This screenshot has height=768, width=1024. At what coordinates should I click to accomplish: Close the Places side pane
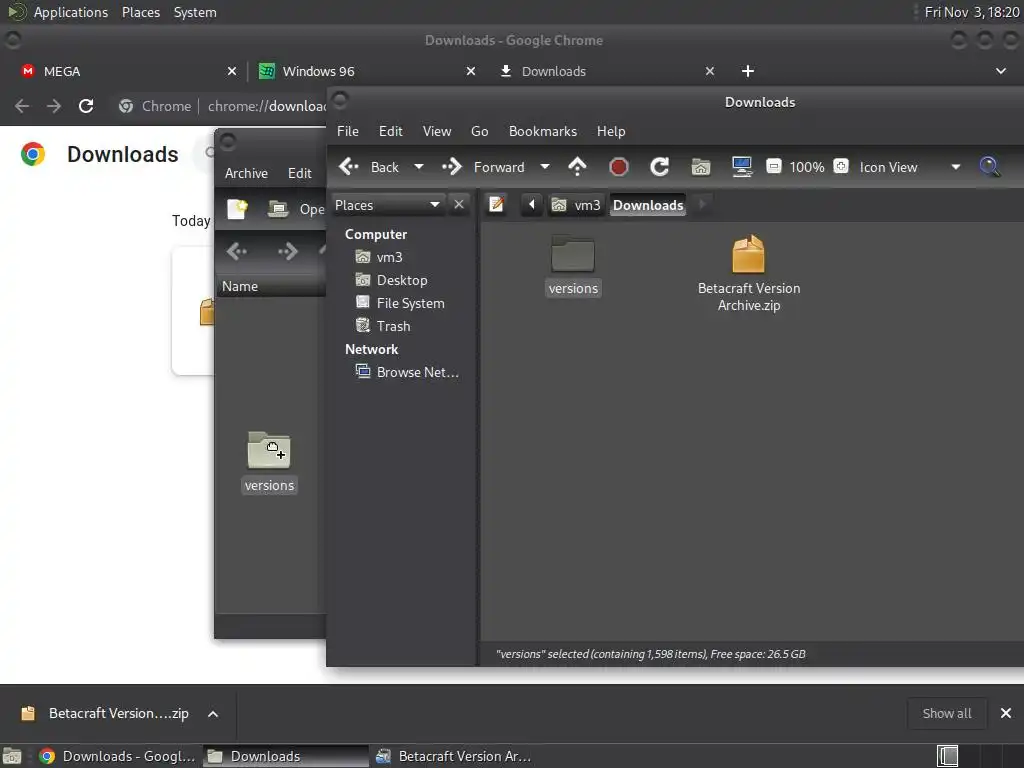tap(459, 204)
